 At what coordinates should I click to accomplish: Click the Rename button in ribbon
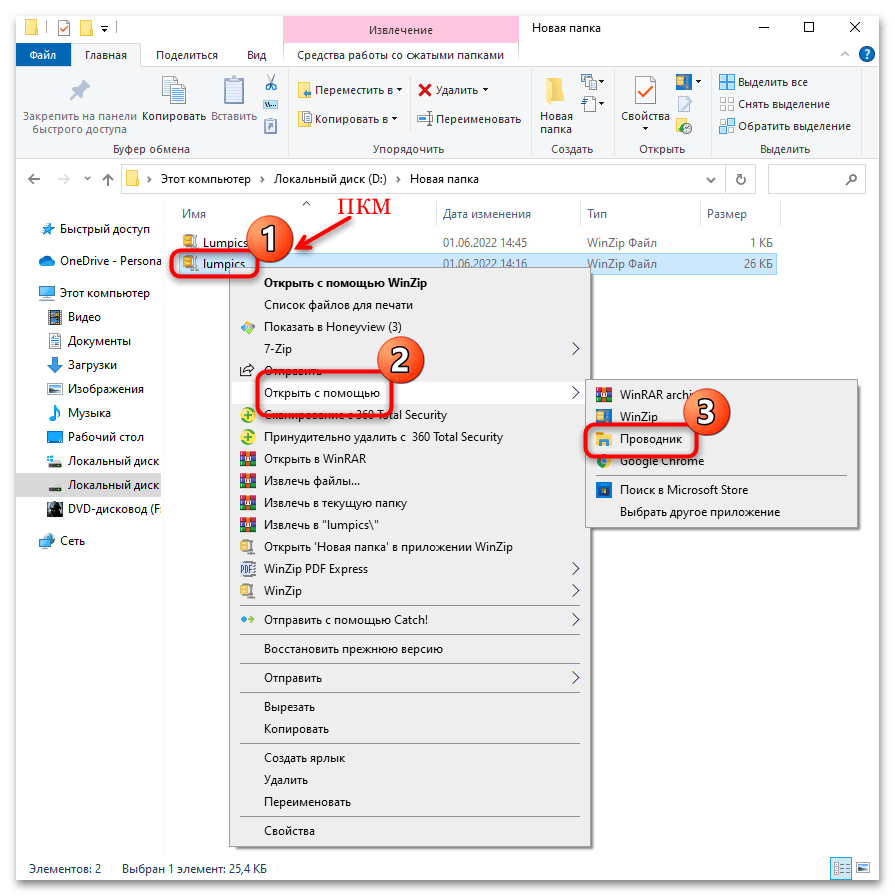[x=469, y=119]
